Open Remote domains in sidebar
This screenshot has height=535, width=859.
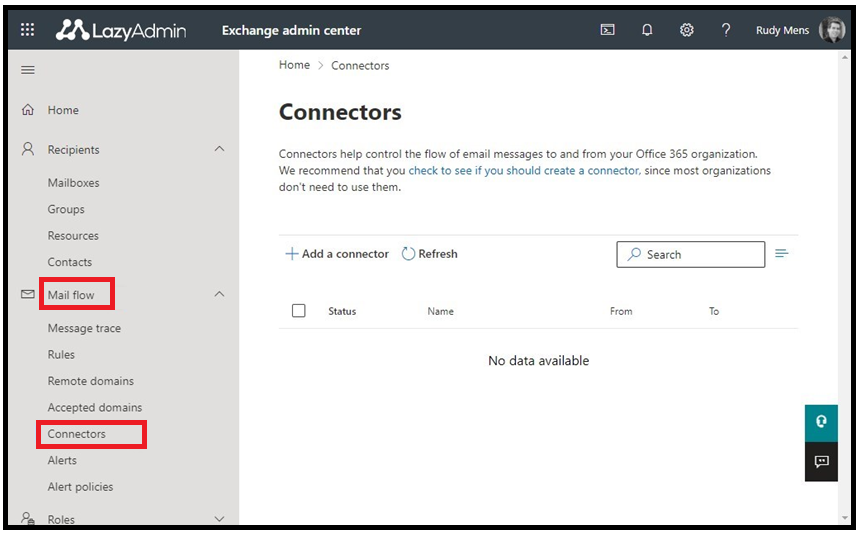click(x=90, y=381)
